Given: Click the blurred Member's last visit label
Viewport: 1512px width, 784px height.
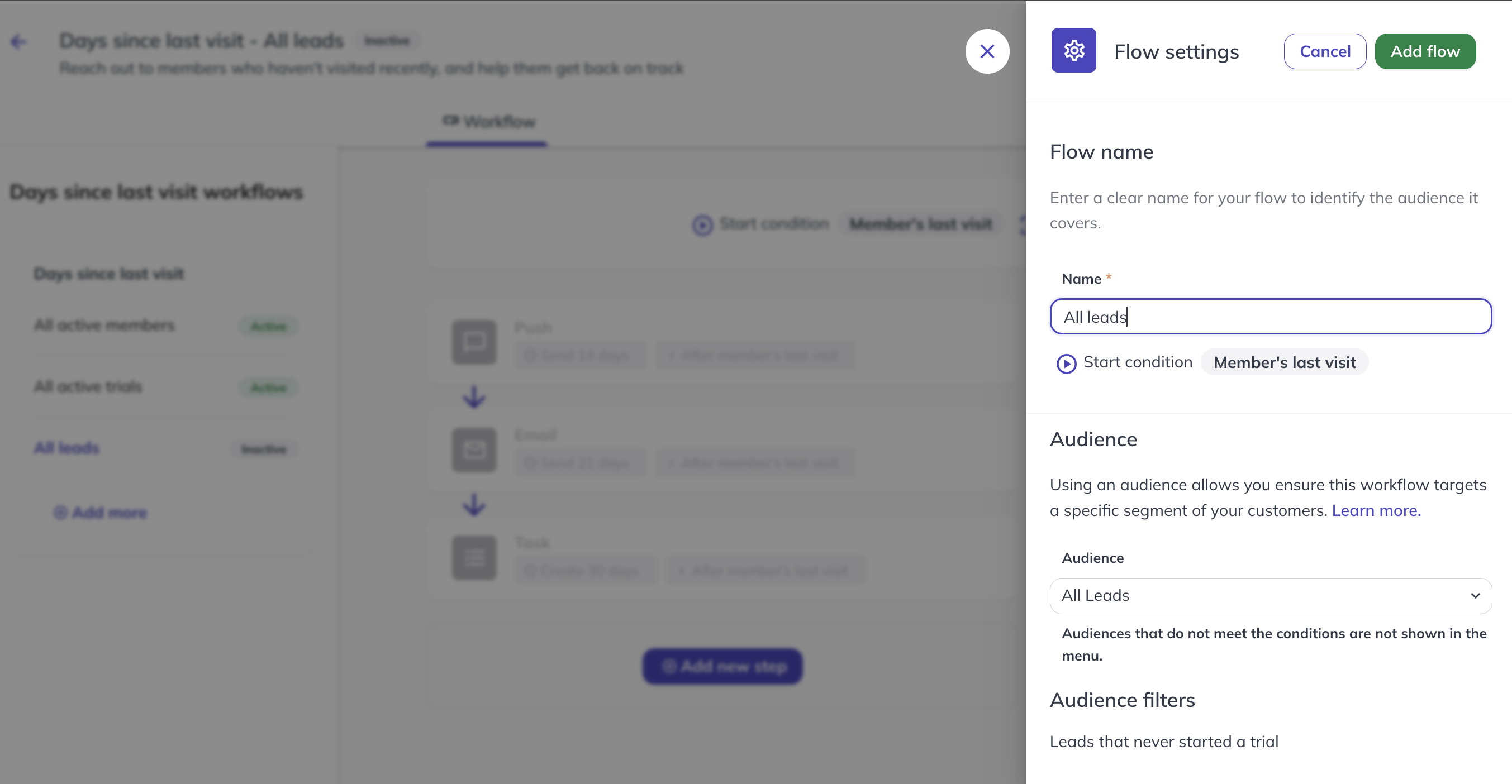Looking at the screenshot, I should (921, 224).
